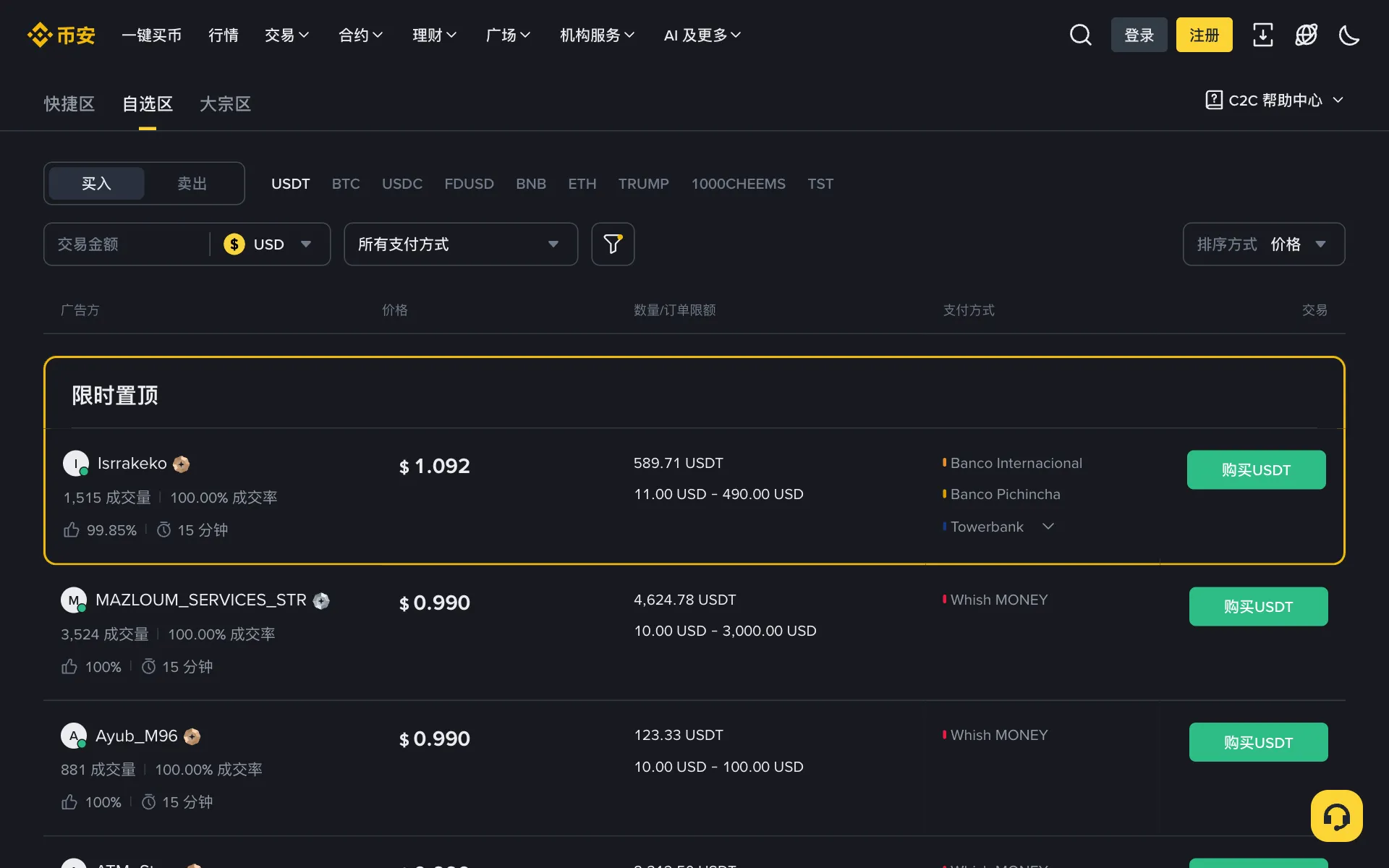Buy USDT from Isrrakeko
The image size is (1389, 868).
1257,470
